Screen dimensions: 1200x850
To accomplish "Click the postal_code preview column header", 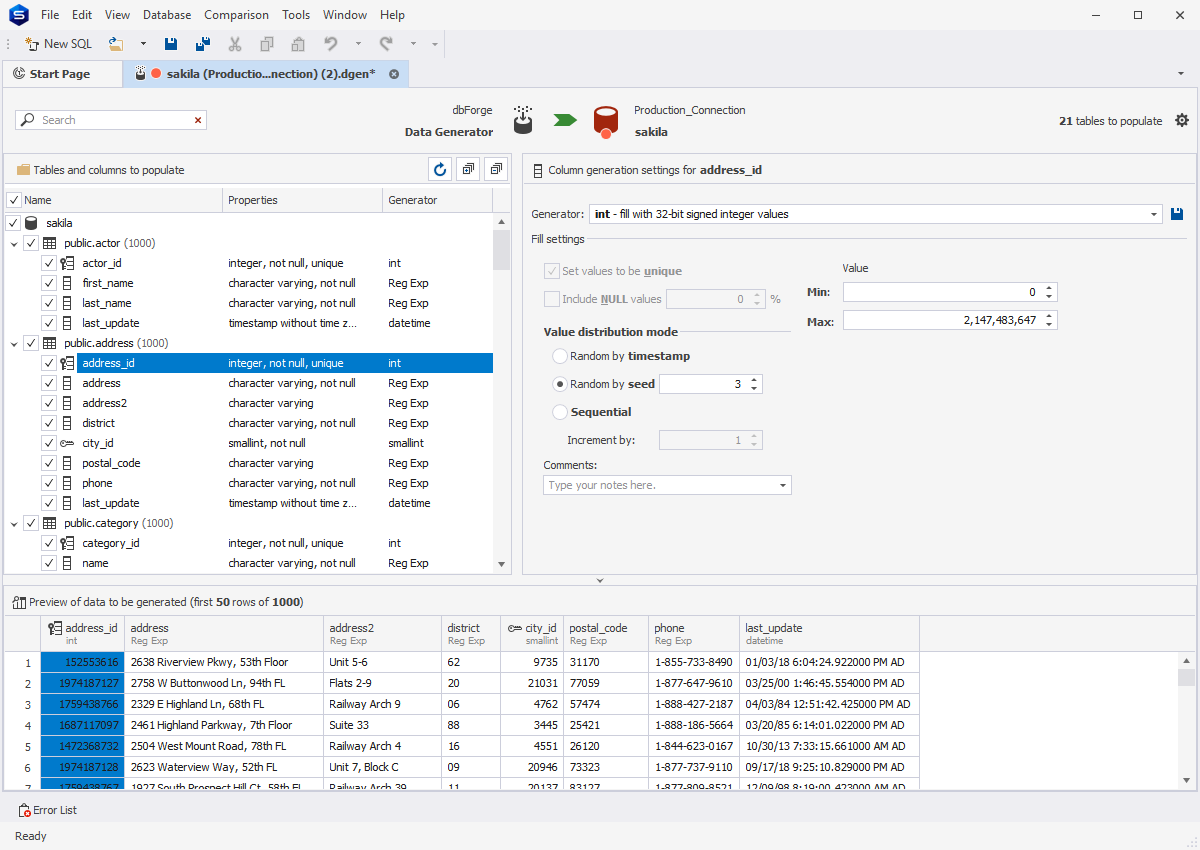I will click(606, 634).
